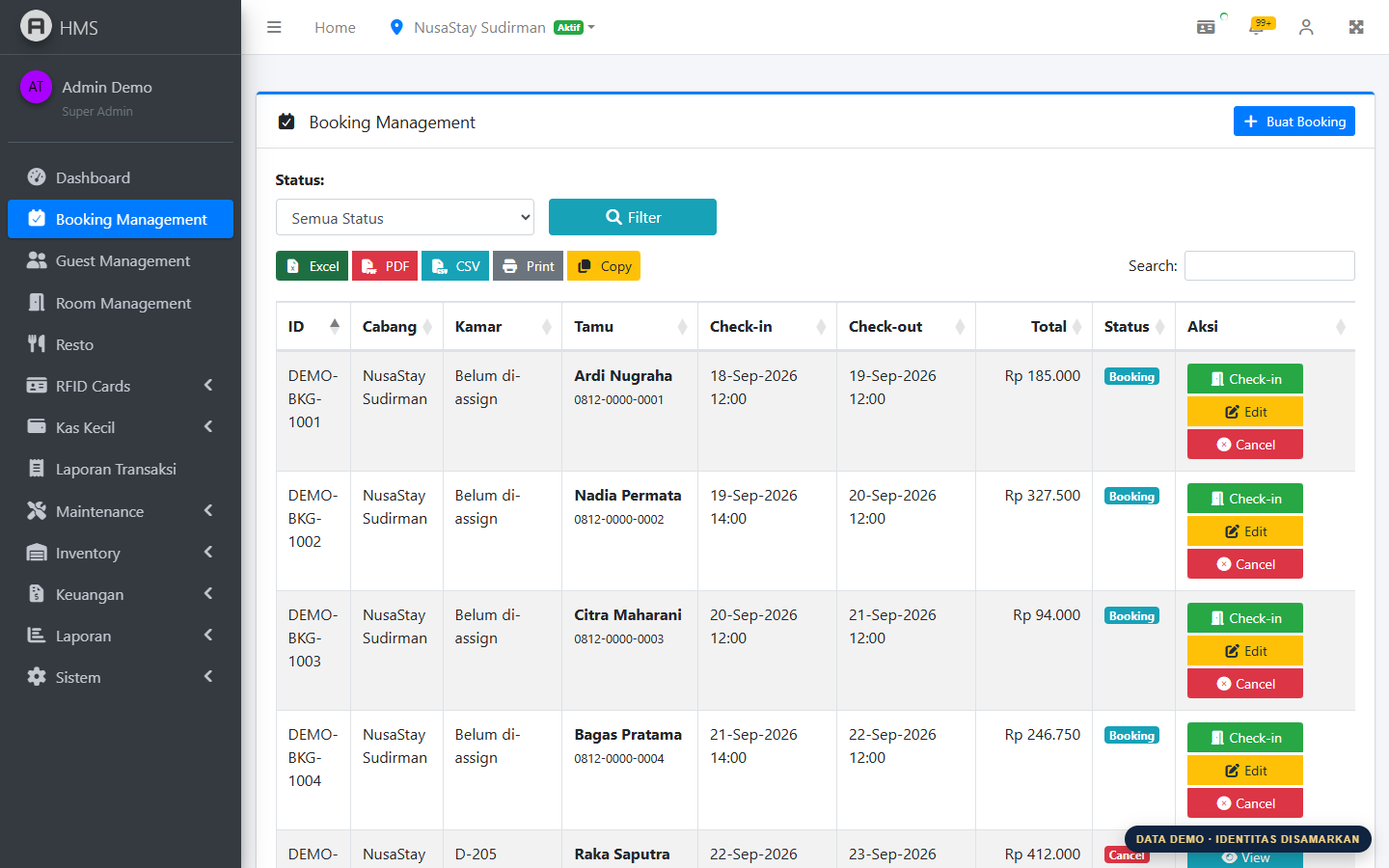Open the user profile icon
This screenshot has height=868, width=1389.
coord(1306,27)
